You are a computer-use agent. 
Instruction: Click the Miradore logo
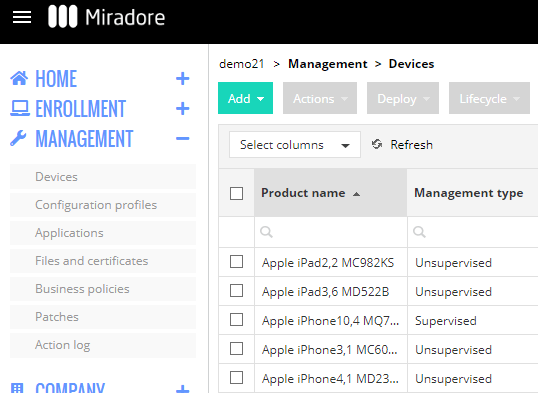pos(107,16)
